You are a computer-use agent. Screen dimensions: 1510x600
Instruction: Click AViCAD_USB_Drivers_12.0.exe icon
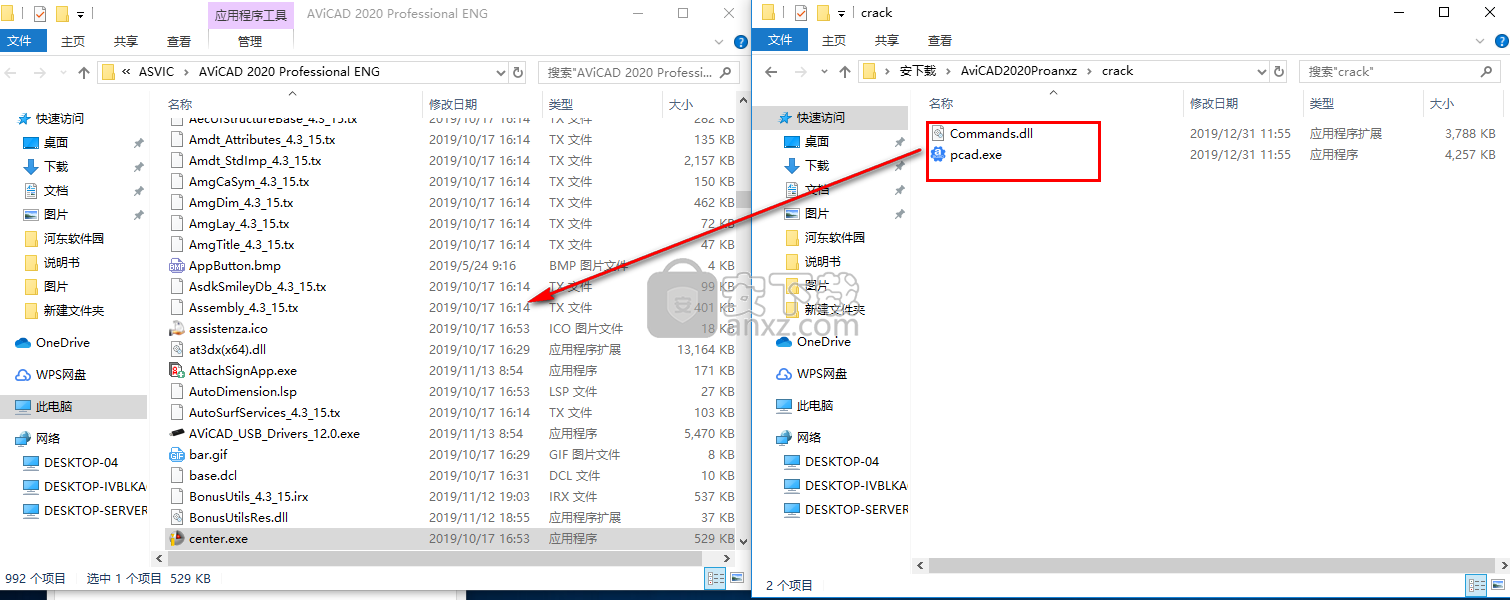point(177,434)
